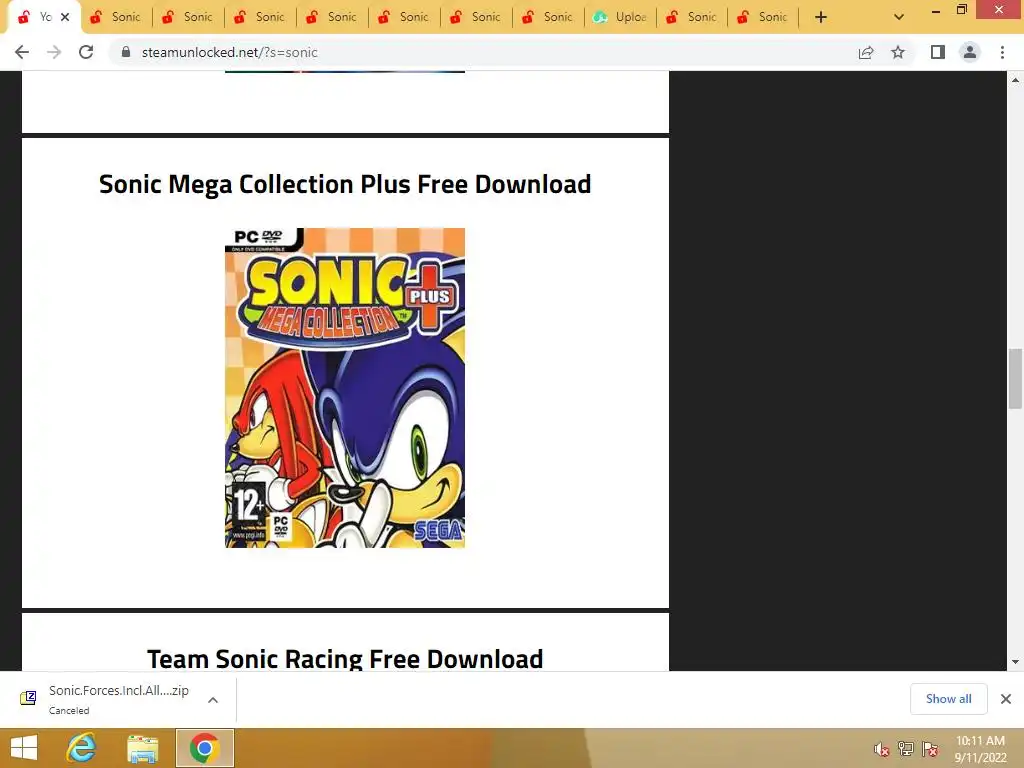Click the scrollbar up arrow

(1015, 80)
